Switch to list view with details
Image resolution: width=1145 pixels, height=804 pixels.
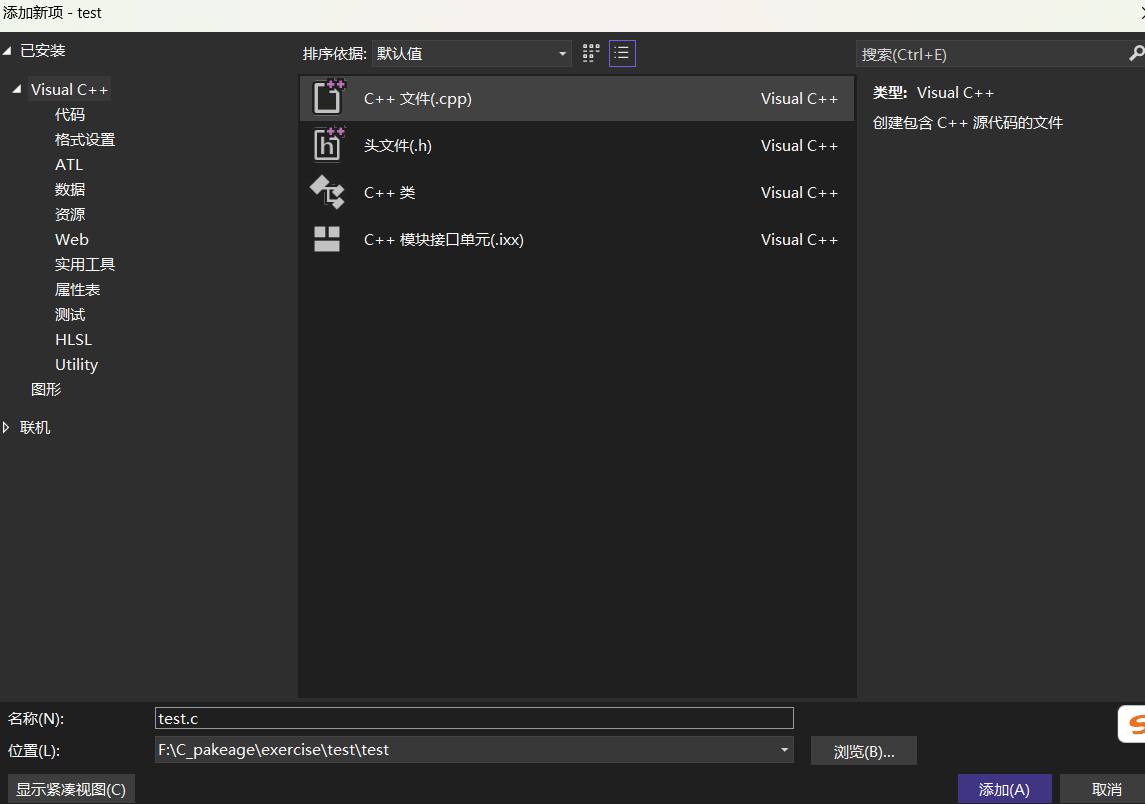(622, 53)
